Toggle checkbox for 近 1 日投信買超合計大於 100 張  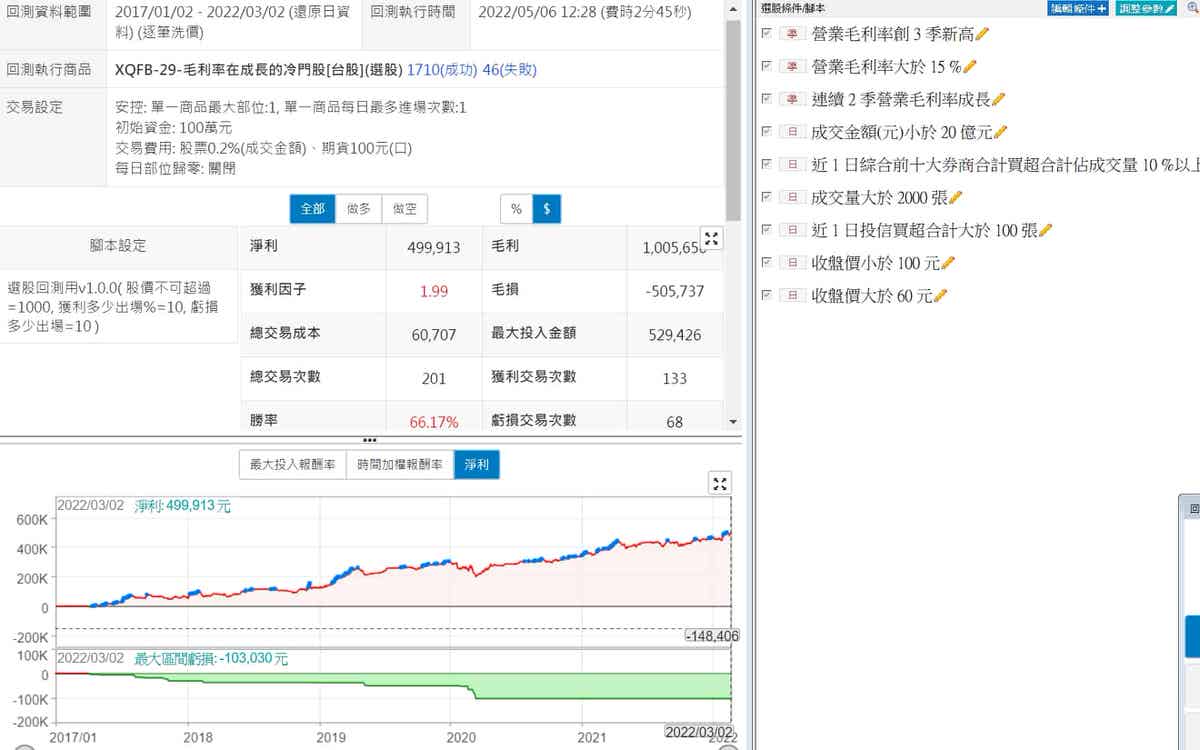766,230
